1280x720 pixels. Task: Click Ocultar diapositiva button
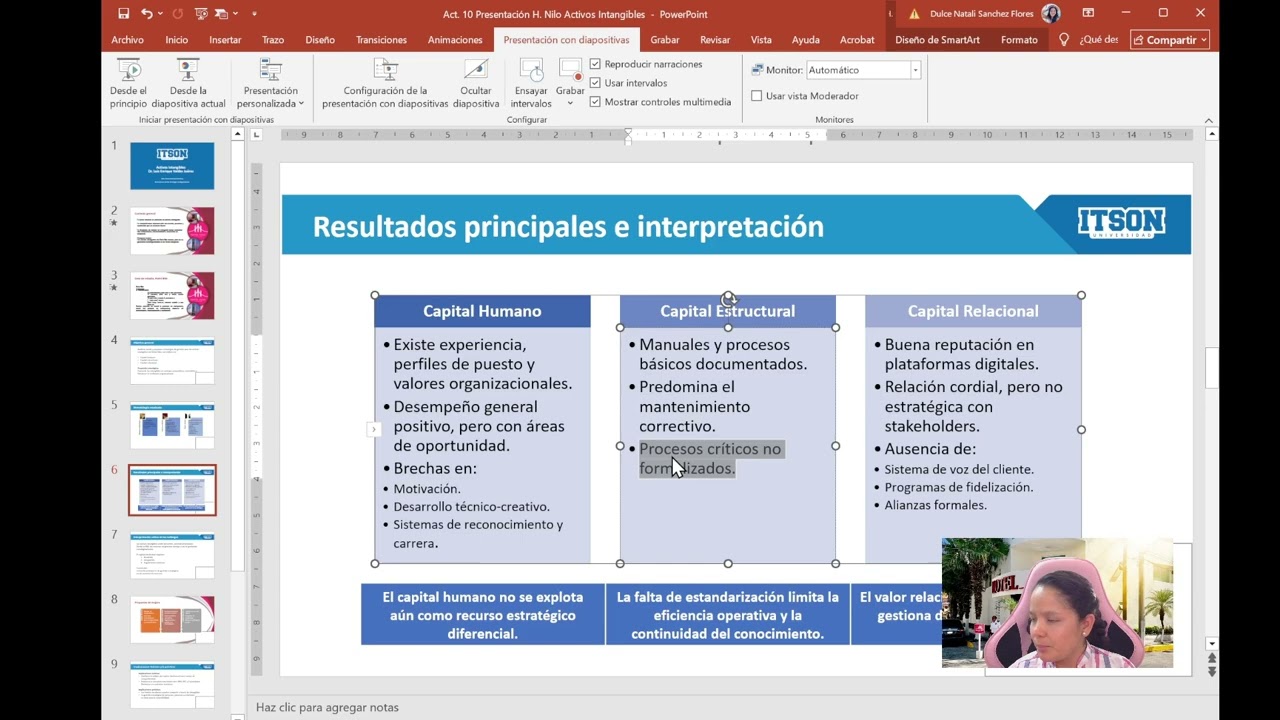coord(476,83)
